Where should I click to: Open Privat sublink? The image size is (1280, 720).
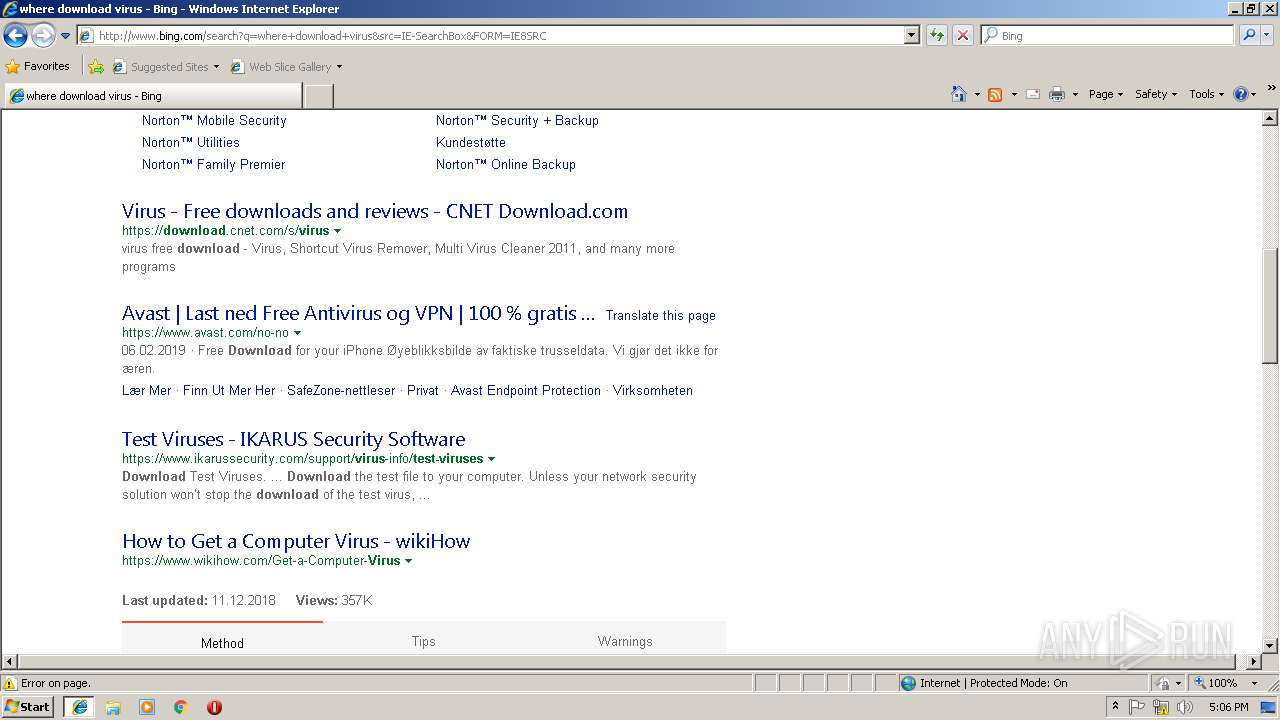pyautogui.click(x=423, y=390)
